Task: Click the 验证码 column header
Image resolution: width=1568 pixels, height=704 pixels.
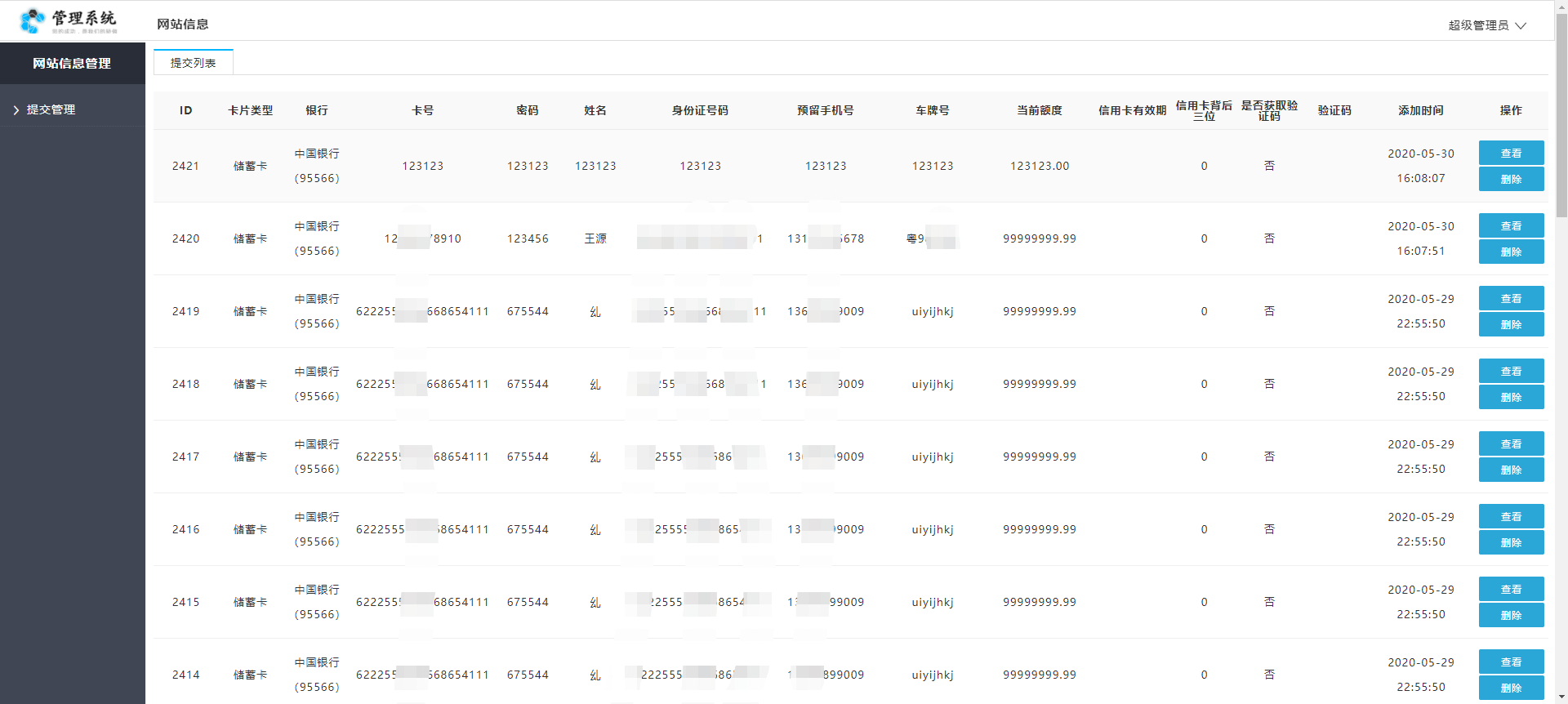Action: (x=1334, y=110)
